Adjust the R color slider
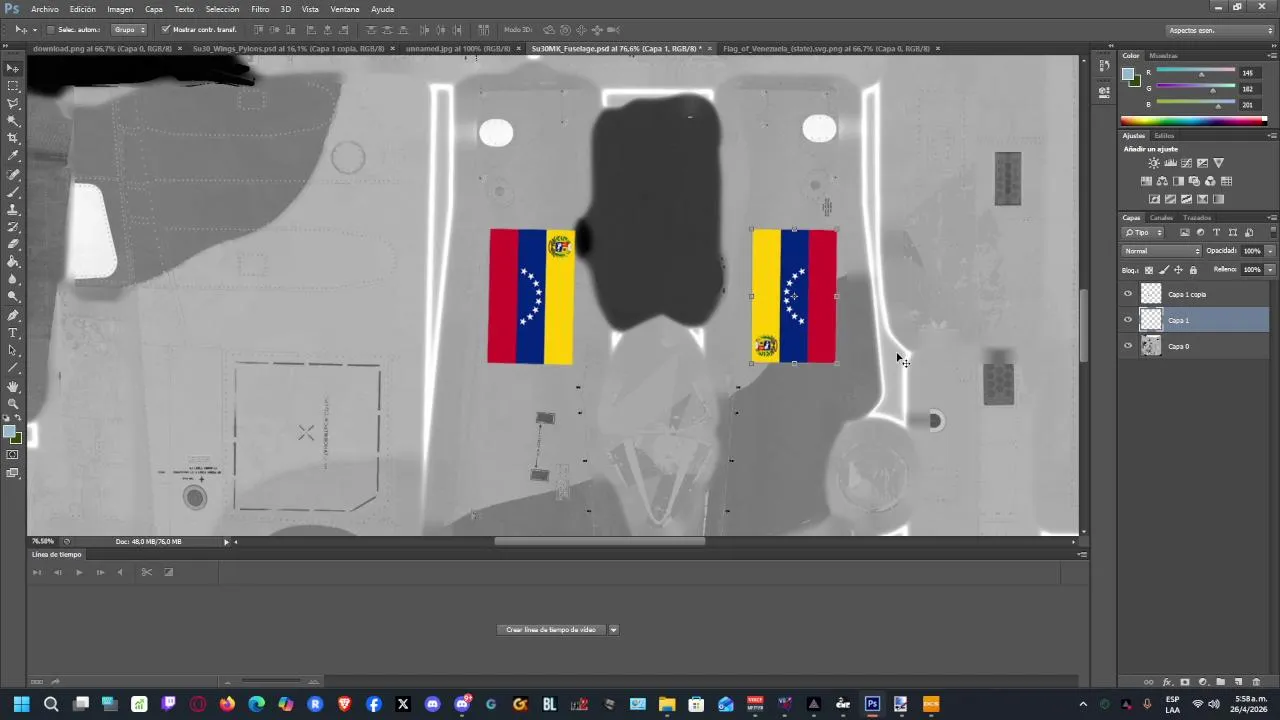Image resolution: width=1280 pixels, height=720 pixels. (x=1201, y=74)
